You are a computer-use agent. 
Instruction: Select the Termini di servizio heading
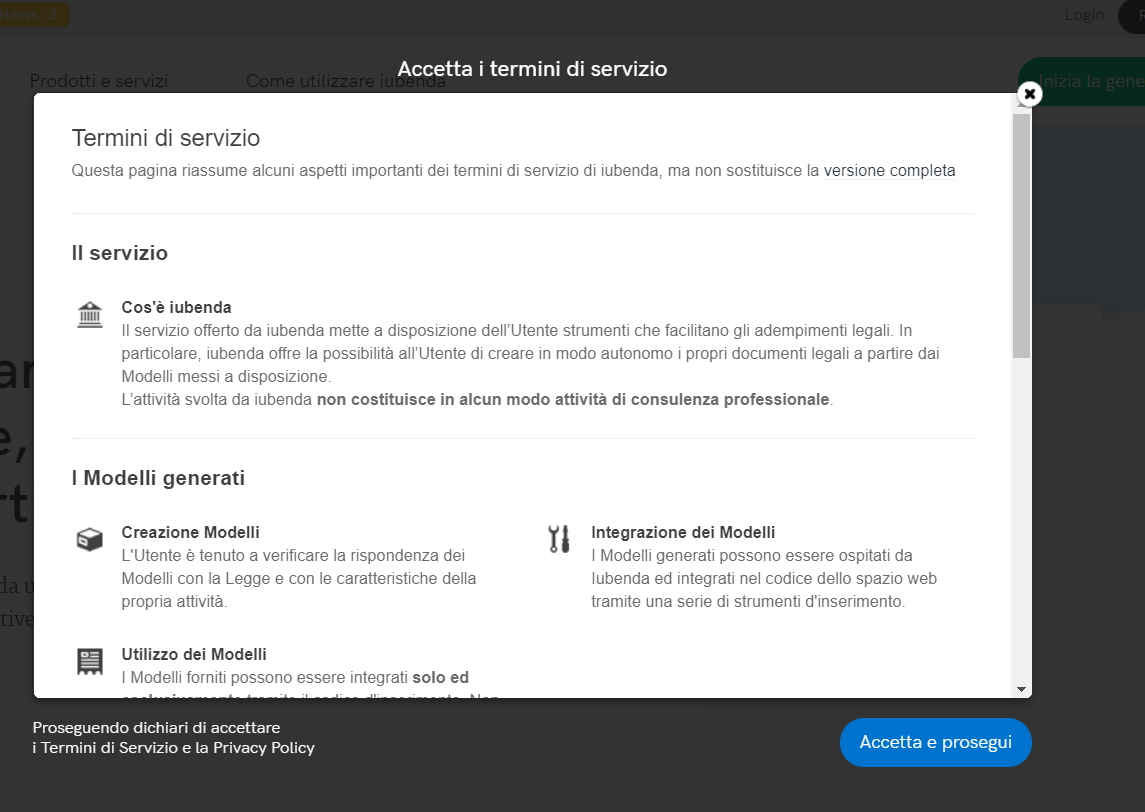(166, 138)
